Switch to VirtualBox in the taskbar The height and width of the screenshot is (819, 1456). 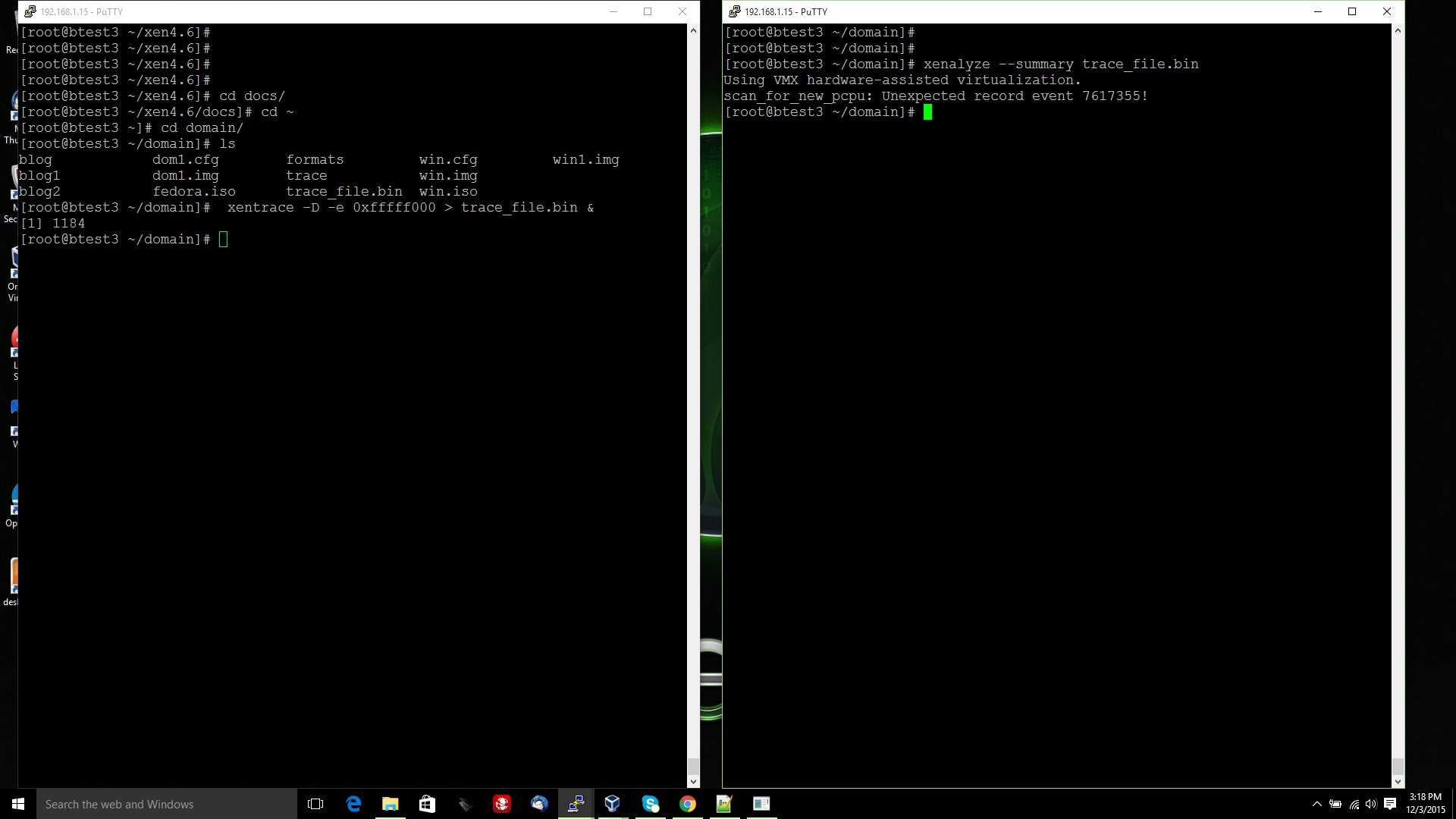click(x=613, y=804)
